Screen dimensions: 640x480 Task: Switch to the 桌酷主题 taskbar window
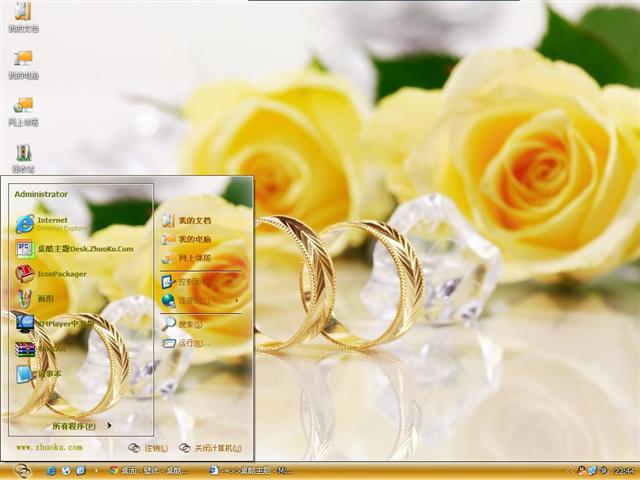coord(250,471)
